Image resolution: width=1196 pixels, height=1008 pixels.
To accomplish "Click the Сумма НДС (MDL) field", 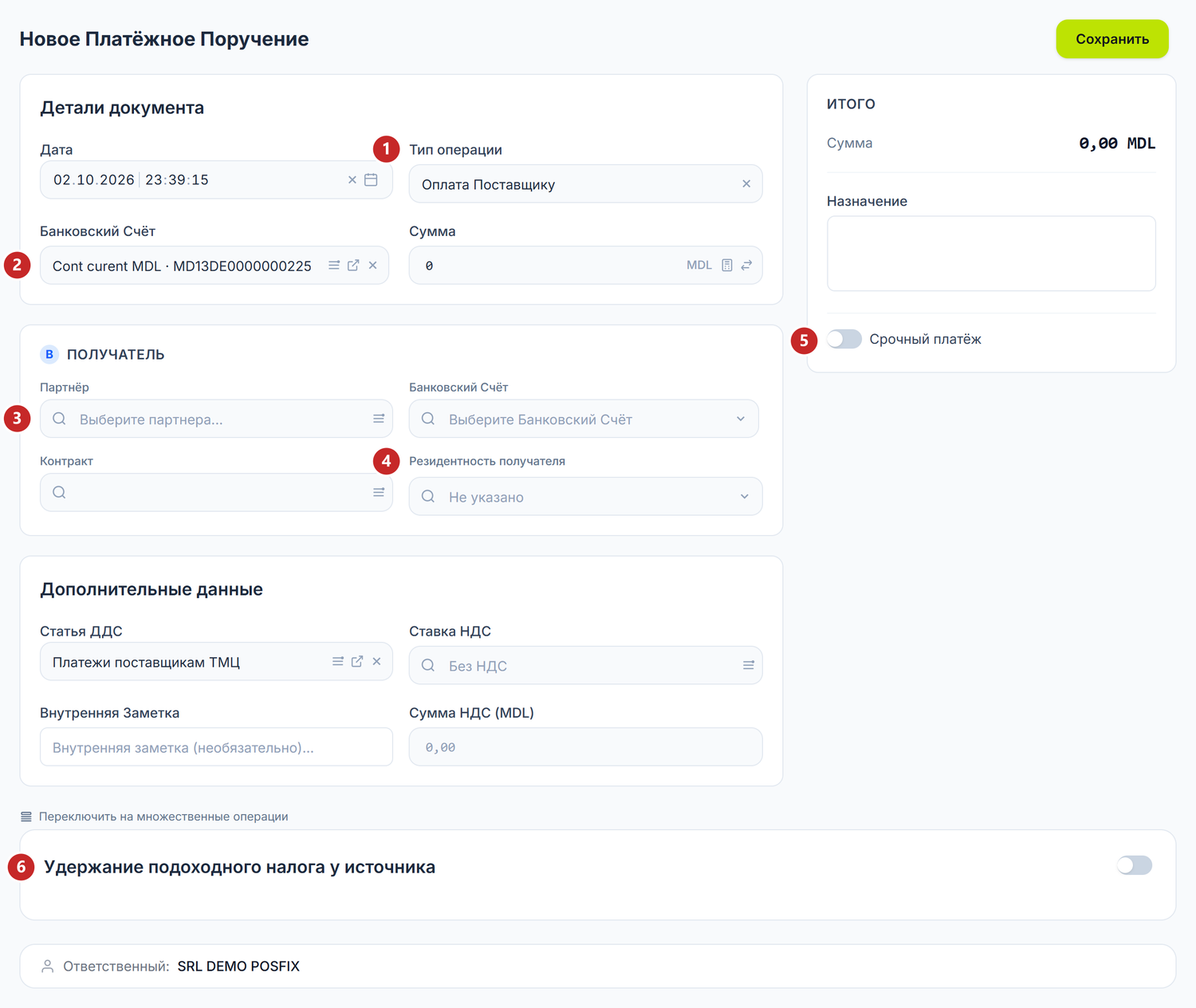I will click(x=585, y=747).
